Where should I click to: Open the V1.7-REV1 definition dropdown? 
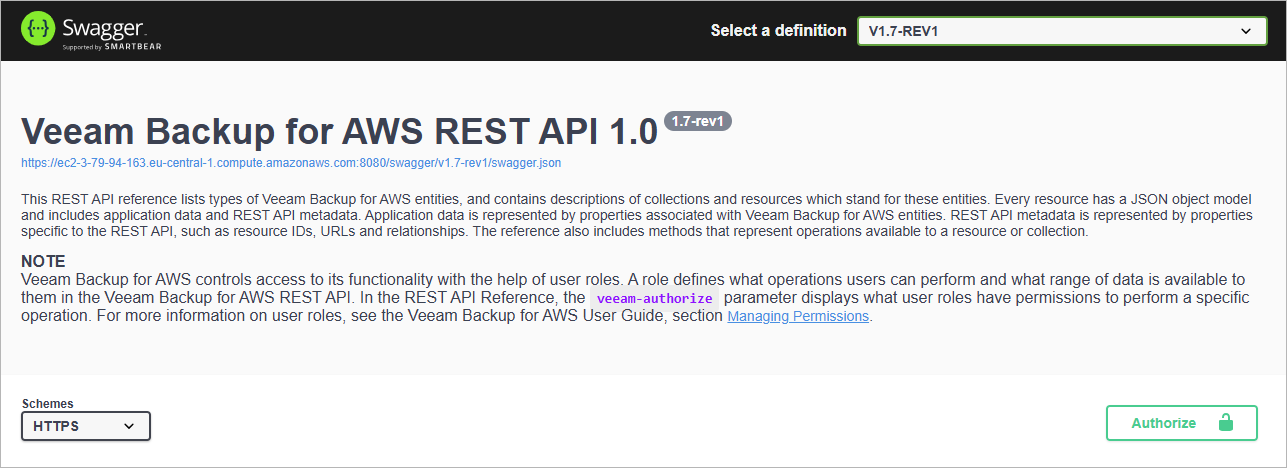(x=1062, y=31)
